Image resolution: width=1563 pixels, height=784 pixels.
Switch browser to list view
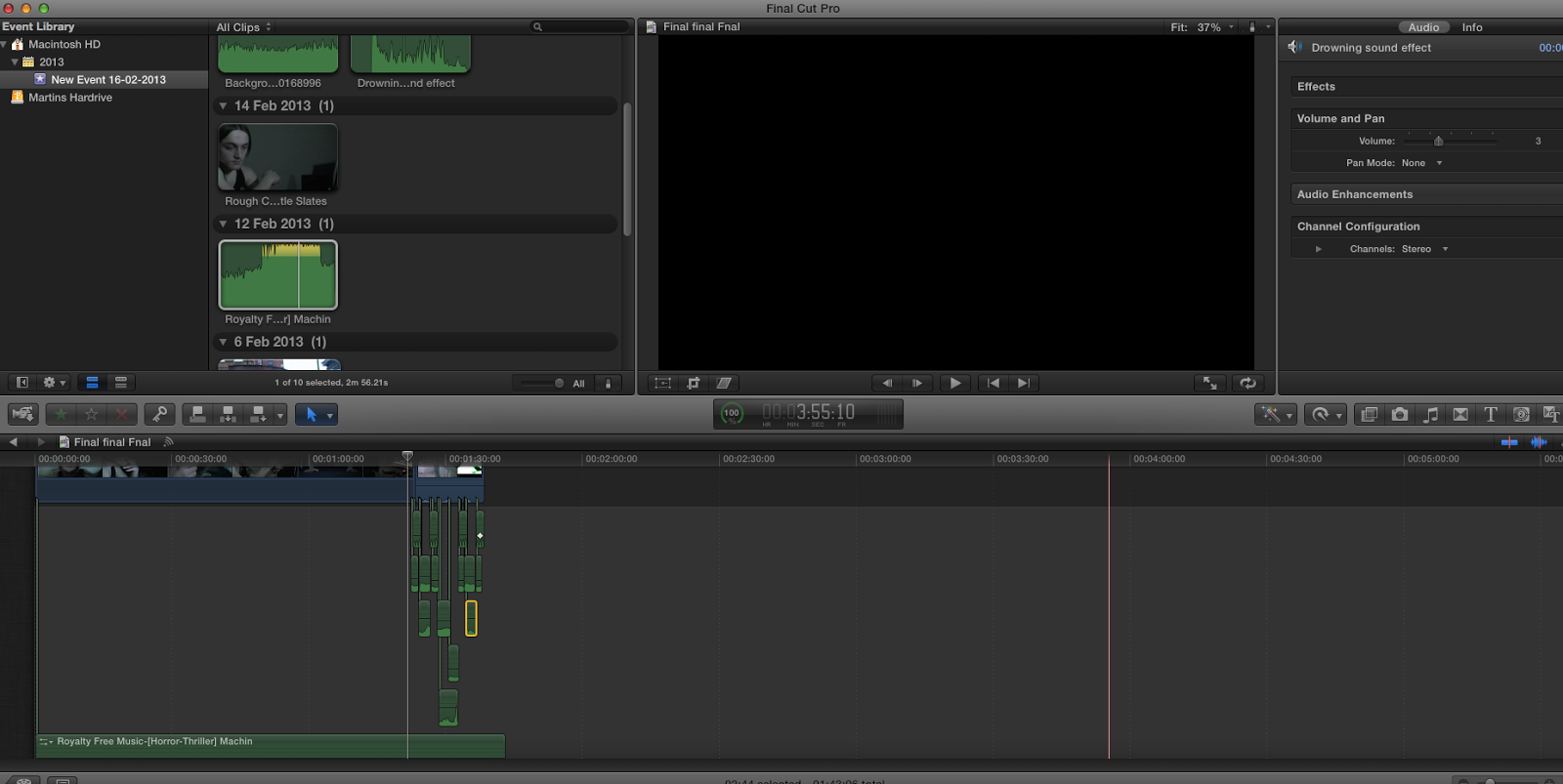121,383
